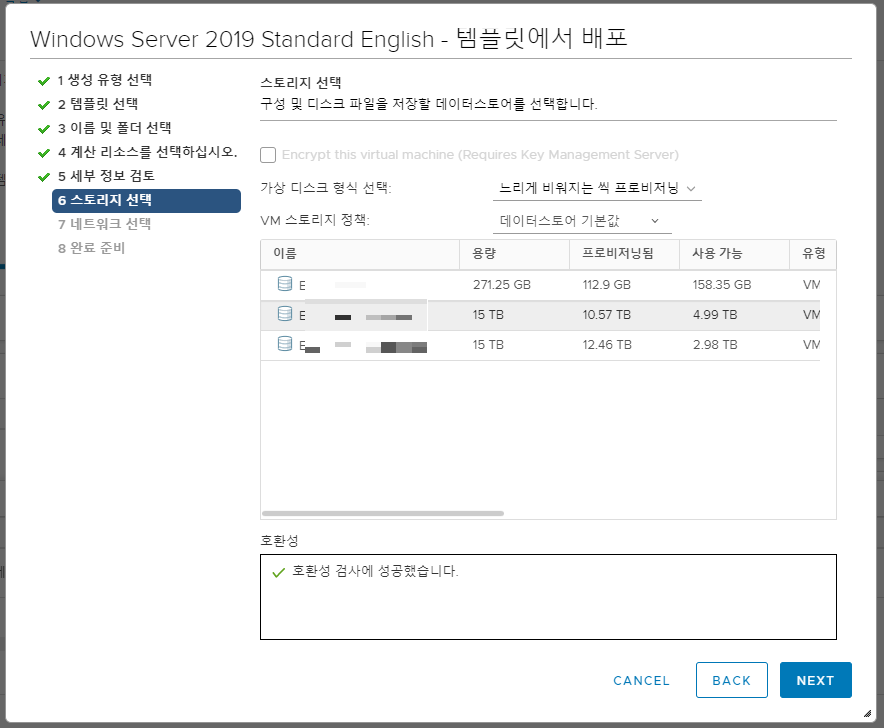Click the 4.99 TB available value
Image resolution: width=884 pixels, height=728 pixels.
715,315
